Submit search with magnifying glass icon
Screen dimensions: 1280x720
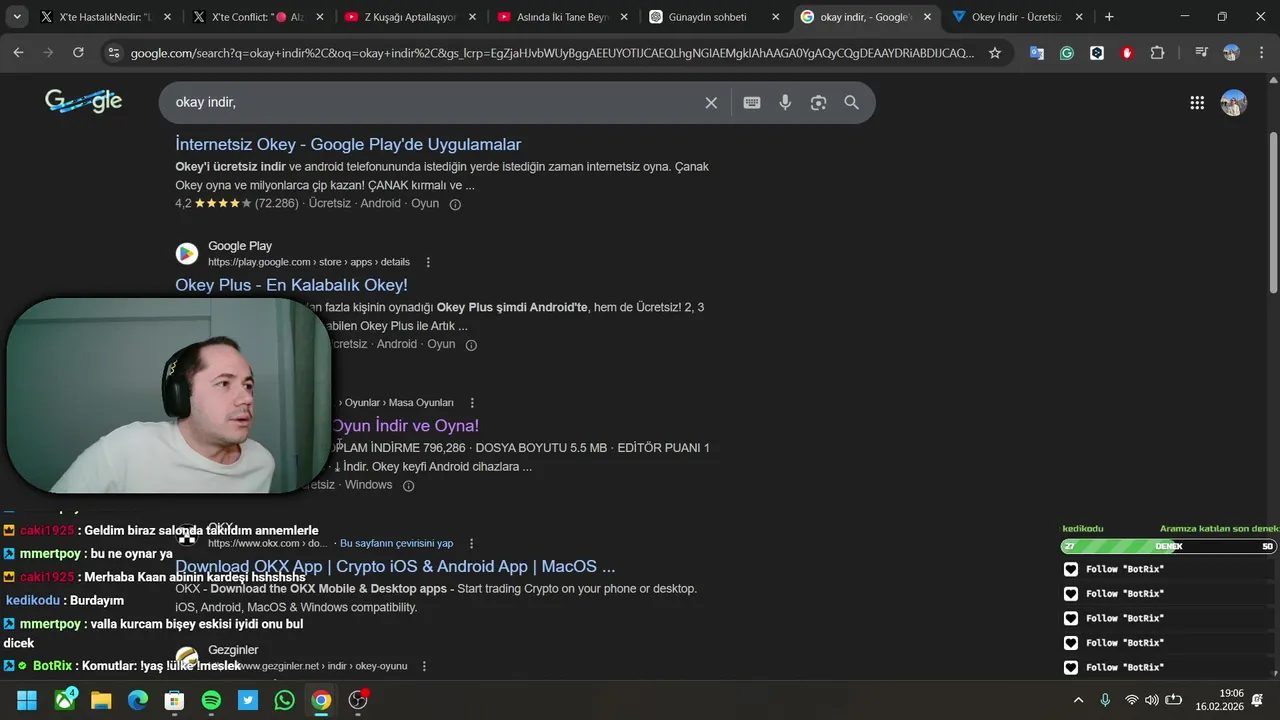(x=851, y=102)
